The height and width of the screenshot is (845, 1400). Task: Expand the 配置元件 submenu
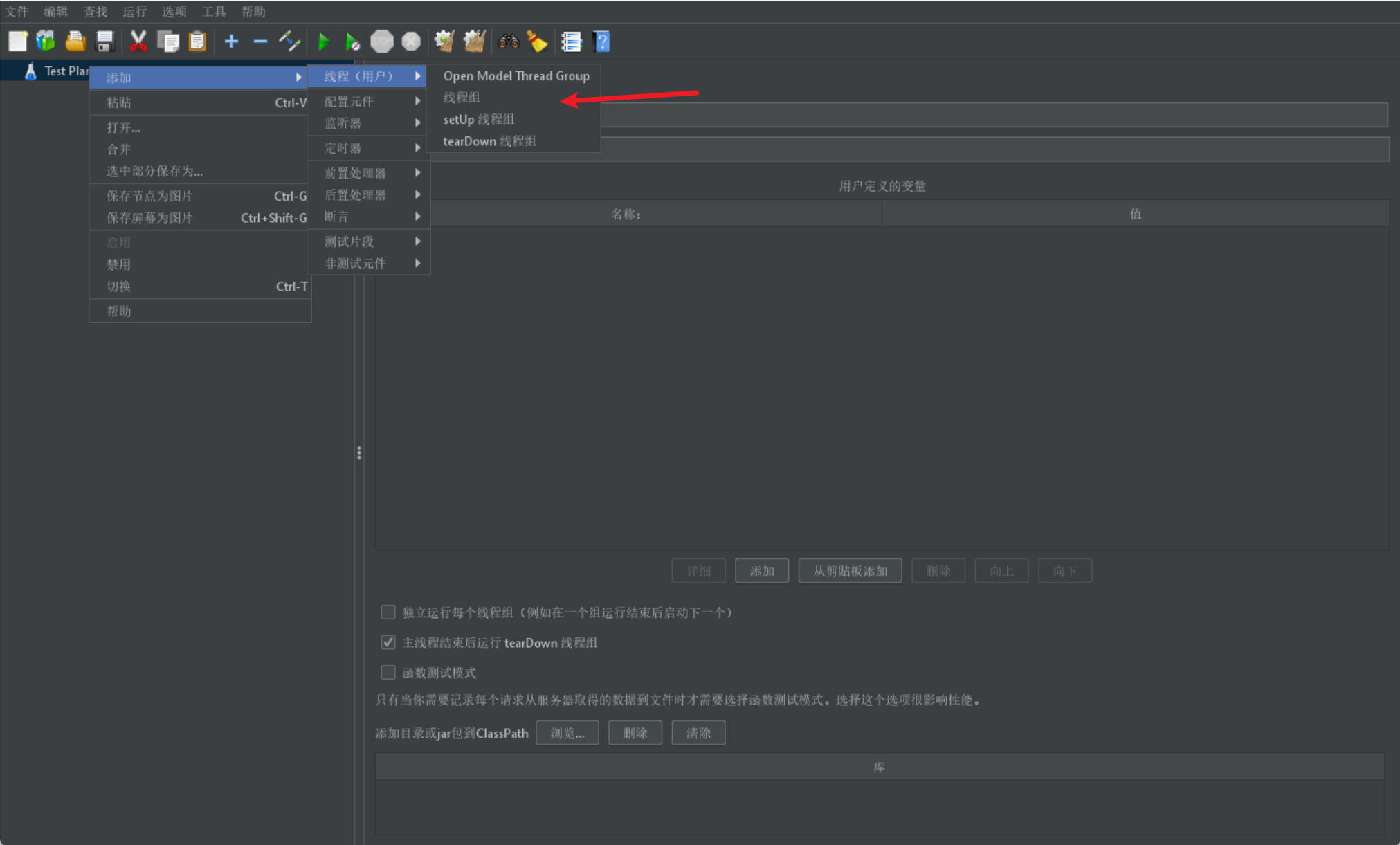pyautogui.click(x=367, y=101)
